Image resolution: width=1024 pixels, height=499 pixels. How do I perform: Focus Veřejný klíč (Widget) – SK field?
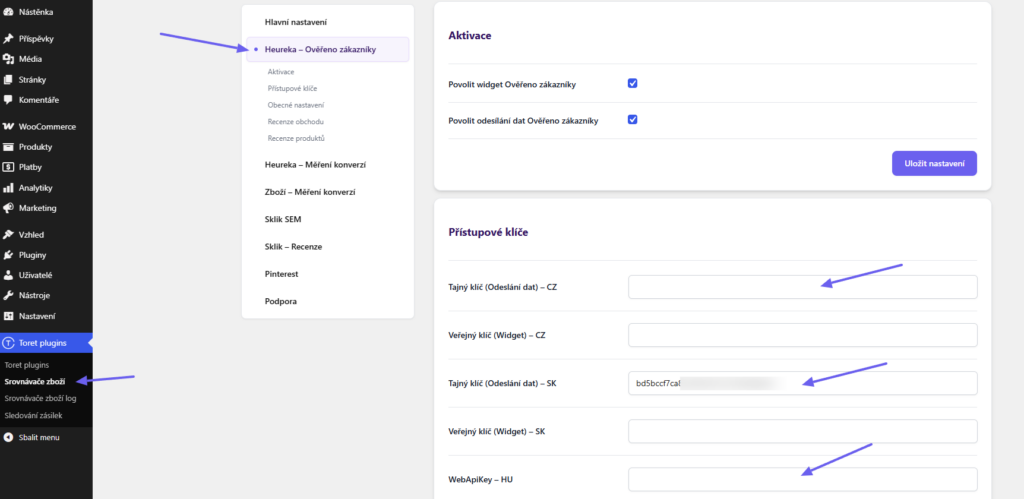click(803, 431)
